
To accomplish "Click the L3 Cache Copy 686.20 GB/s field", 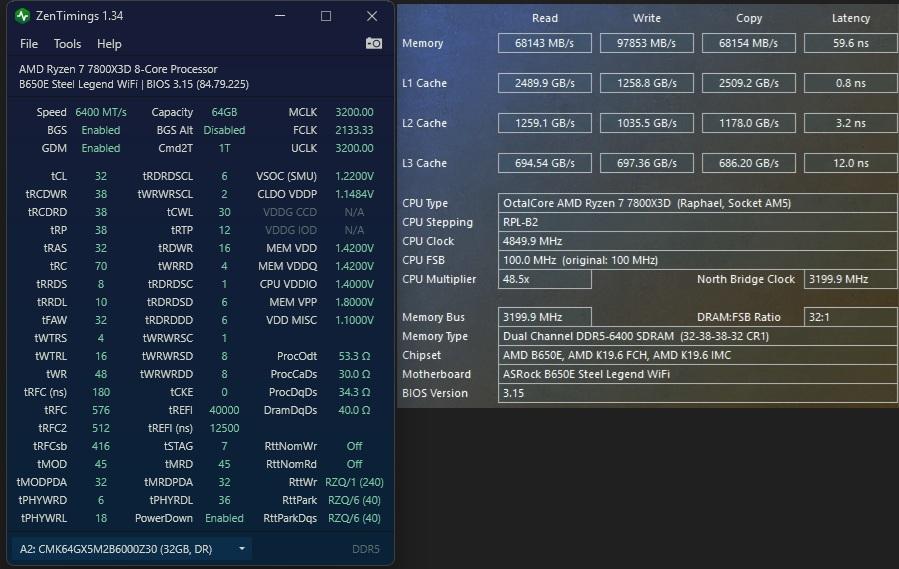I will pos(749,163).
